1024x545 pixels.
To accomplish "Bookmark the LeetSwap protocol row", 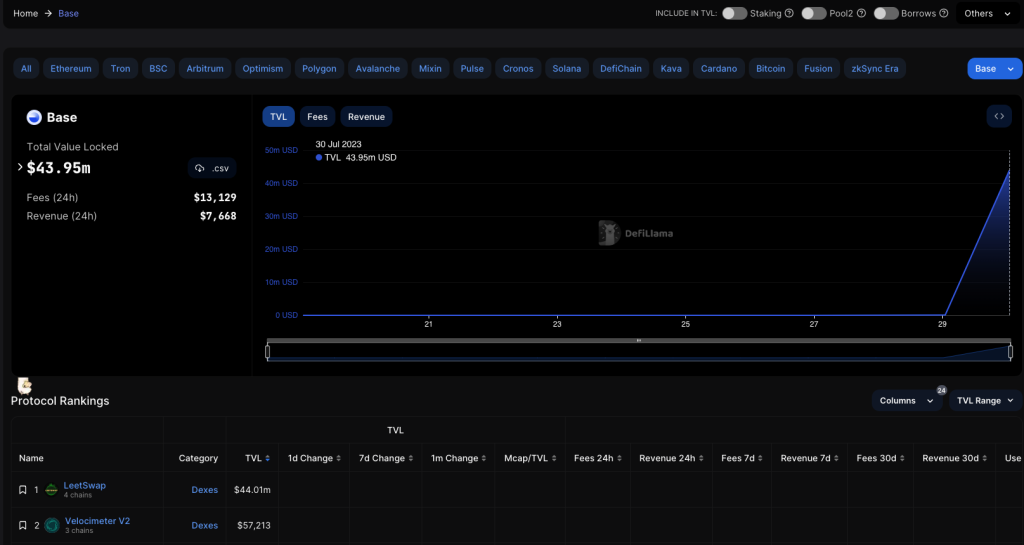I will click(x=23, y=490).
